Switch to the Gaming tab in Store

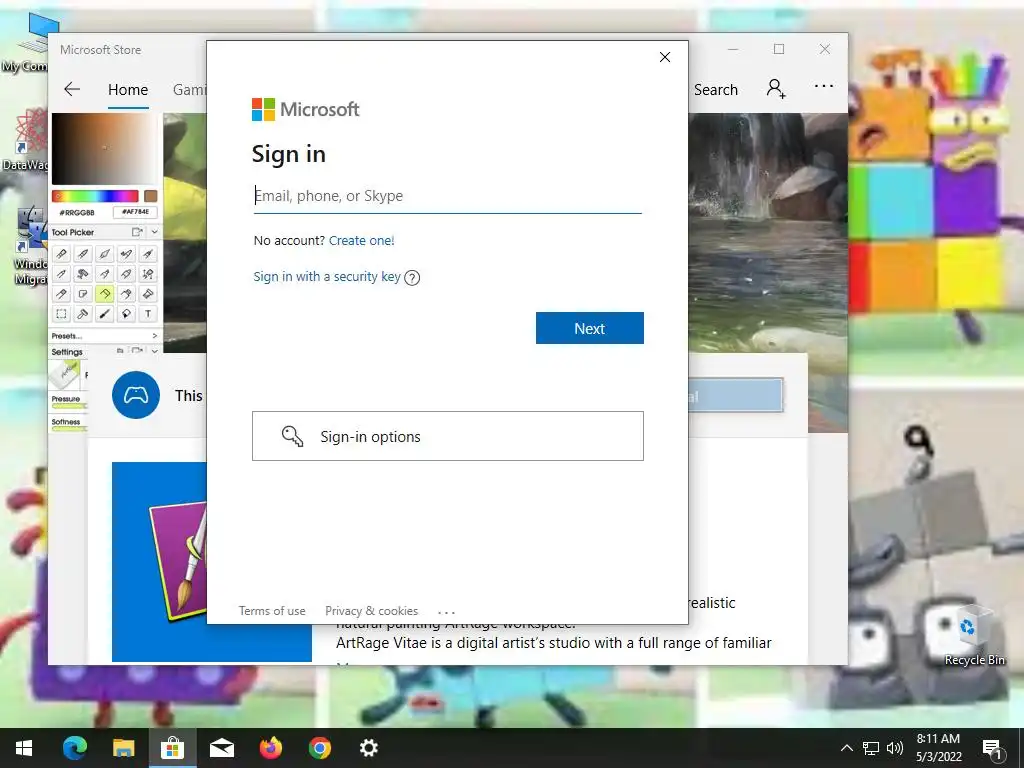coord(189,90)
